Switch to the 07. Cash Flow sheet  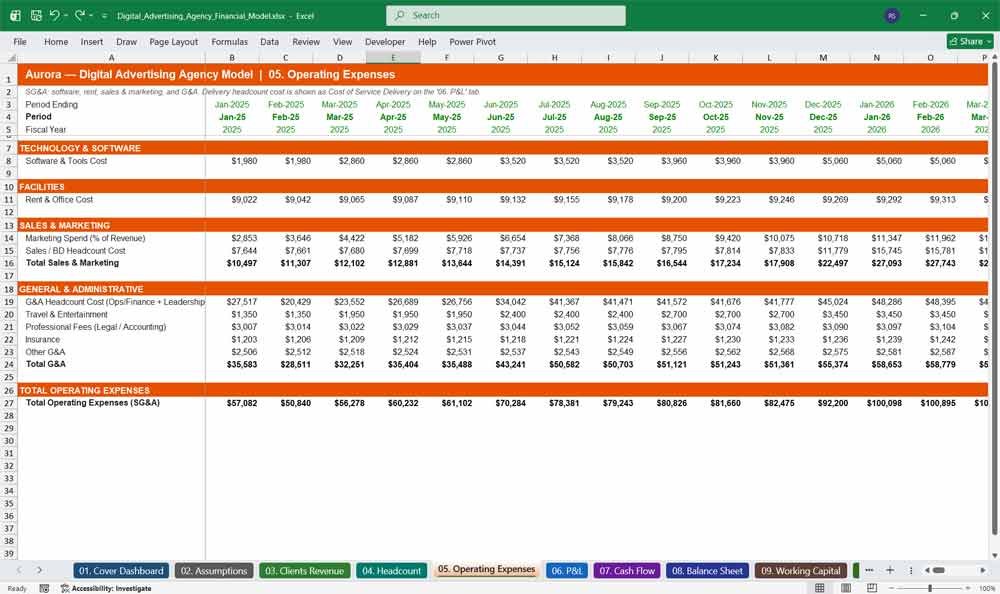click(627, 571)
